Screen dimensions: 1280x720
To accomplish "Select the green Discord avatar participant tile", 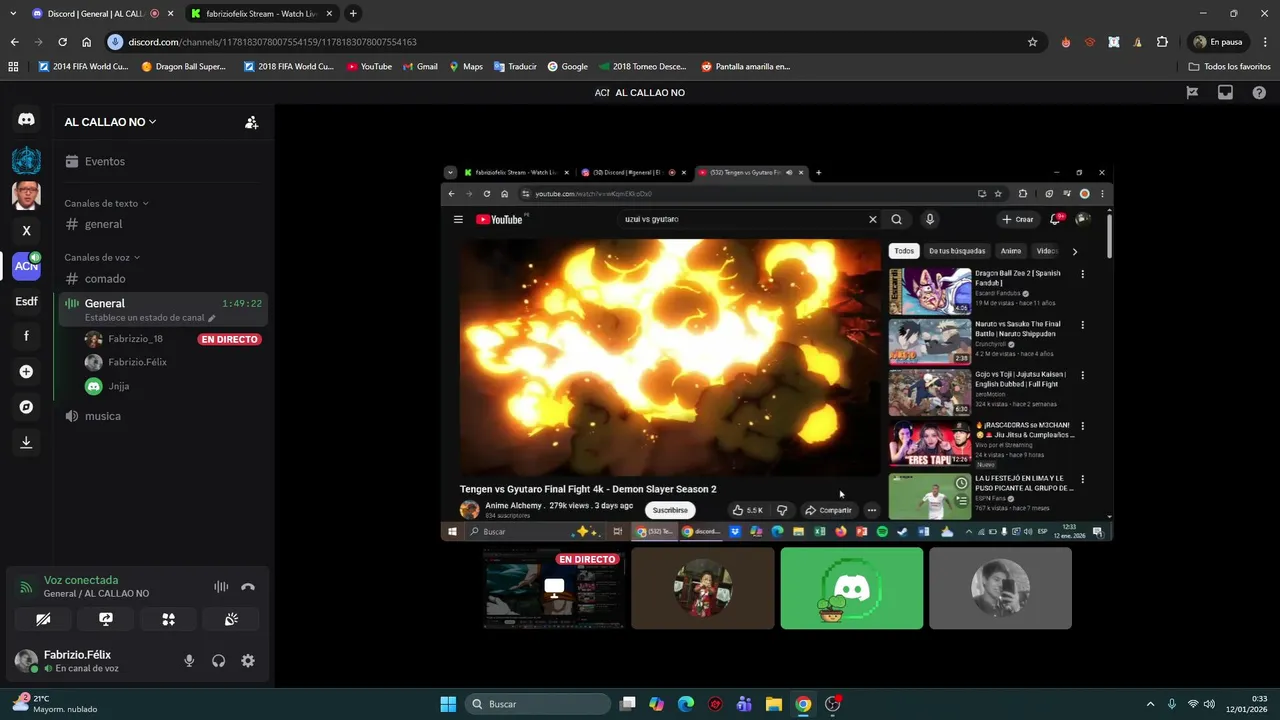I will 852,588.
